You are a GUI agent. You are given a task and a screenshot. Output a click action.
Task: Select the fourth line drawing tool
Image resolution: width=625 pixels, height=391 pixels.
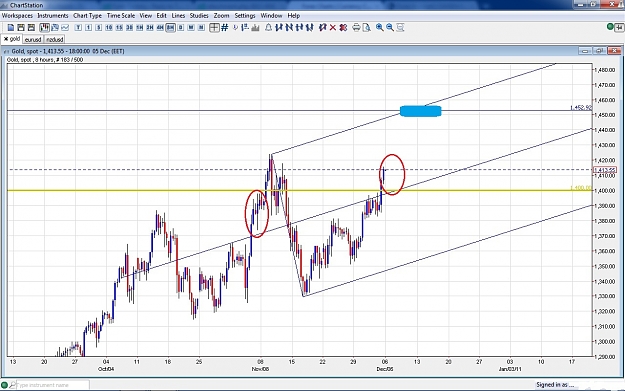[310, 28]
